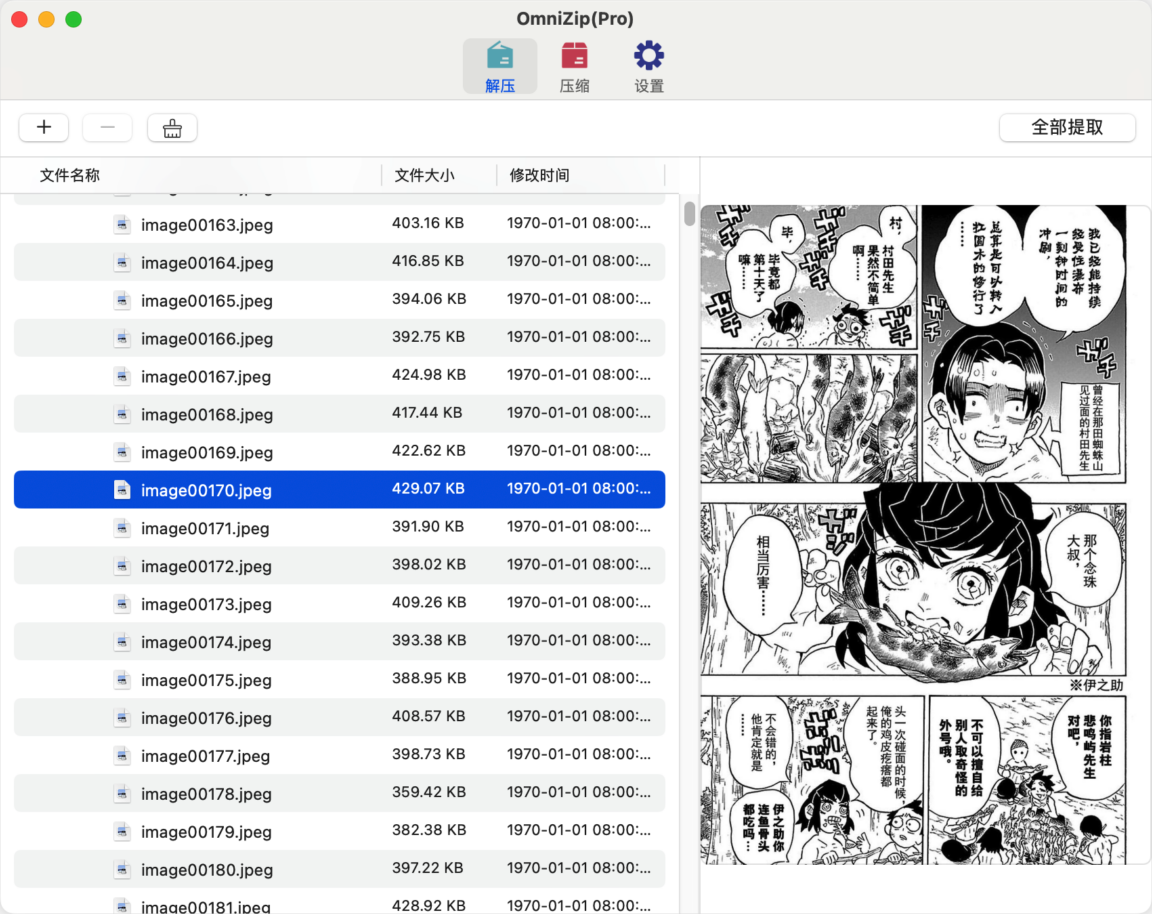Click the file icon beside image00163.jpeg

[x=123, y=224]
